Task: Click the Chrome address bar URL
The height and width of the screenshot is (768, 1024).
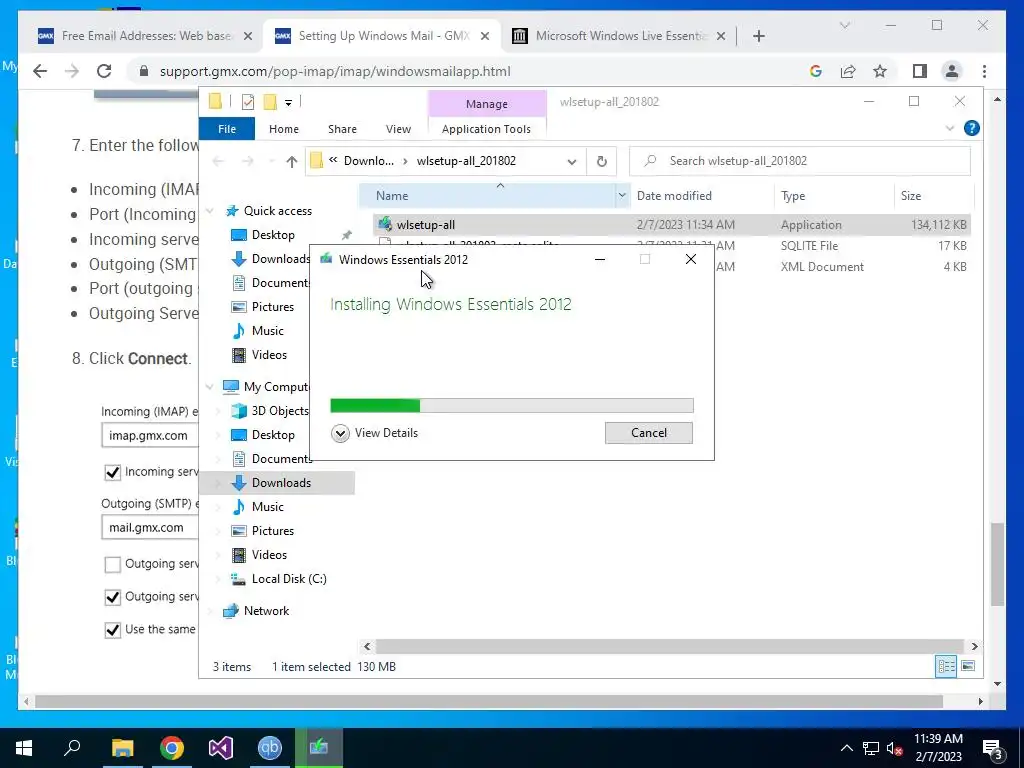Action: click(x=335, y=71)
